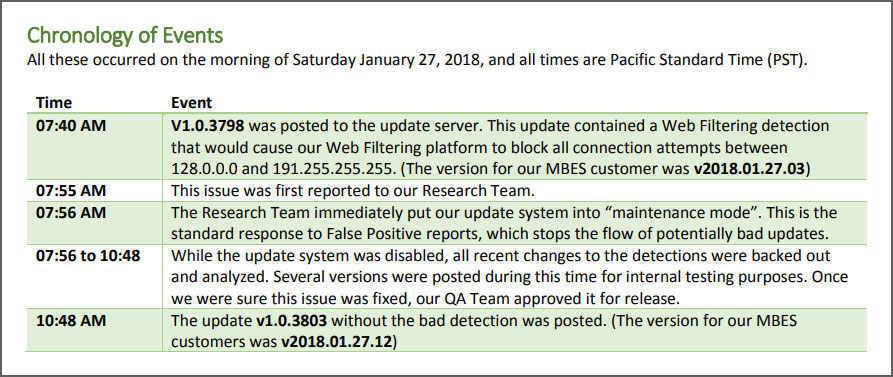Click the bold v1.0.3803 version text

click(291, 321)
